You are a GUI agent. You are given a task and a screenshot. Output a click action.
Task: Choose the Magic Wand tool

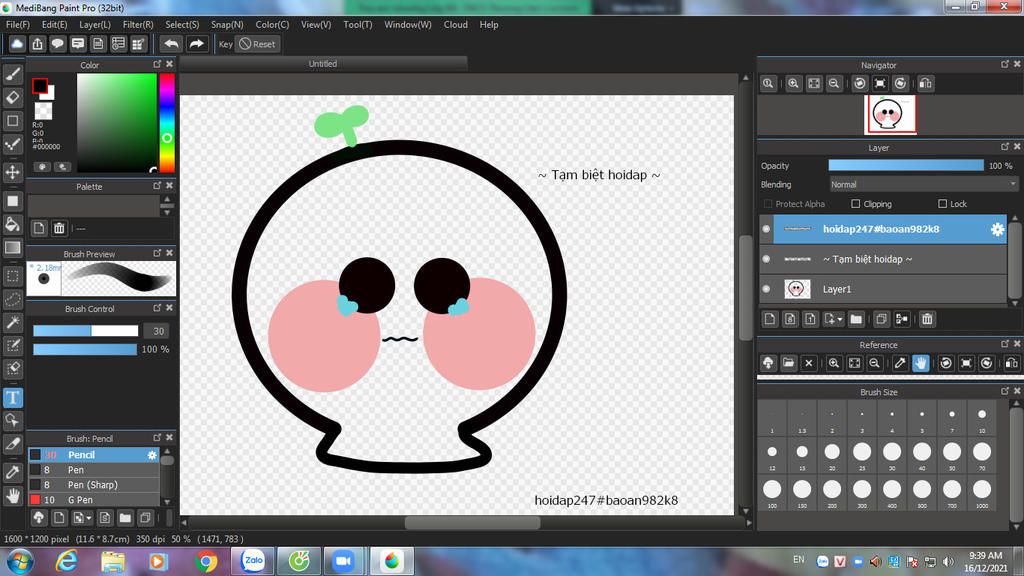(12, 323)
